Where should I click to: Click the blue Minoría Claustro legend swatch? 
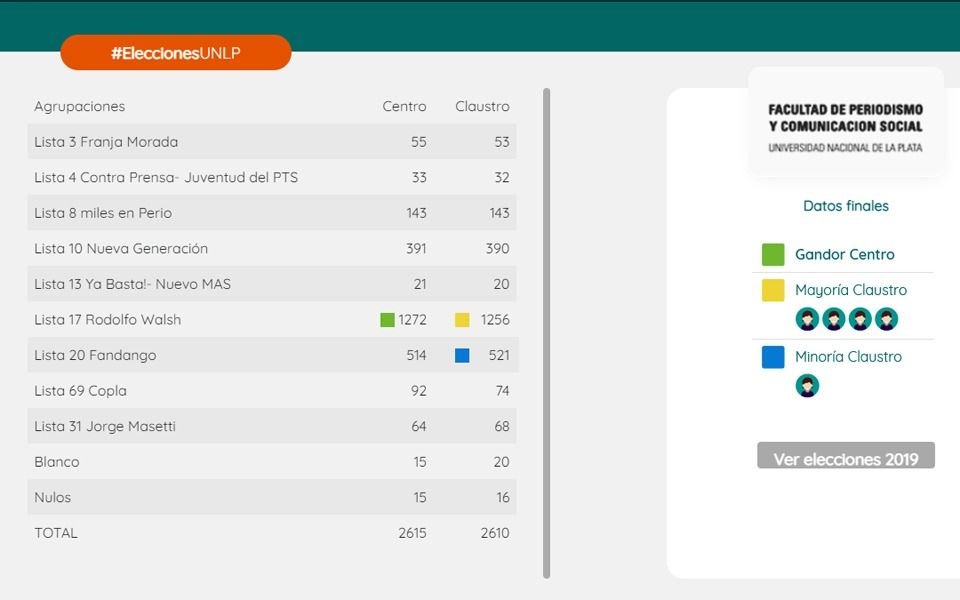pyautogui.click(x=773, y=357)
